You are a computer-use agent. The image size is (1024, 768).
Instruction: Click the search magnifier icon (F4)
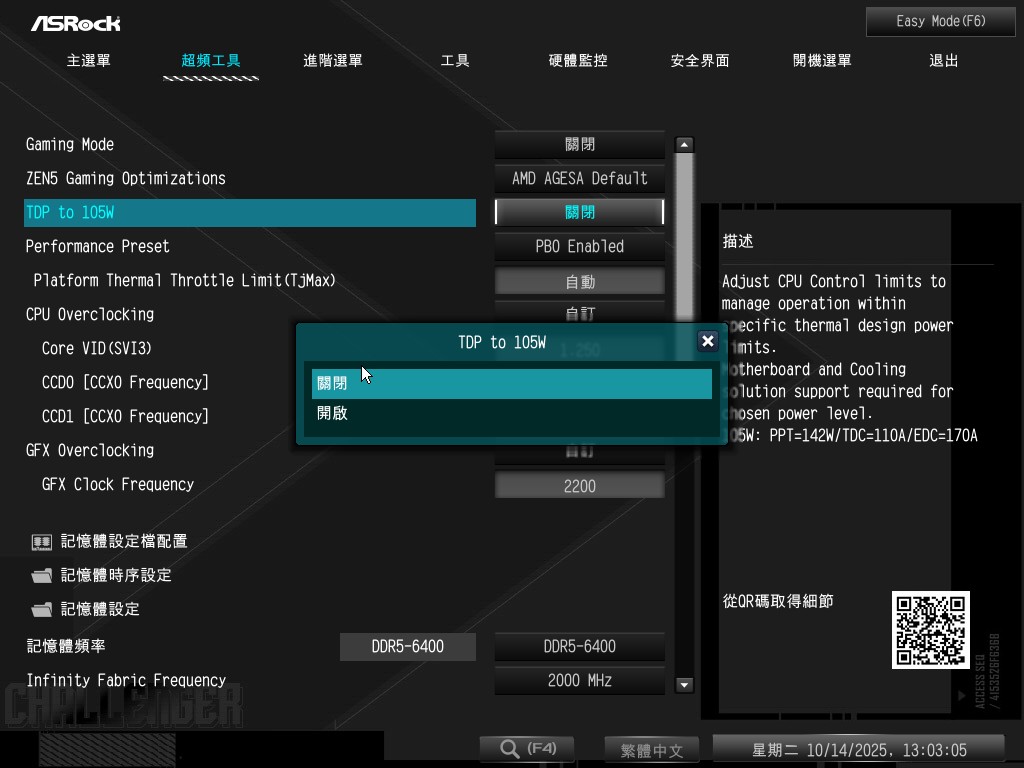click(x=510, y=749)
